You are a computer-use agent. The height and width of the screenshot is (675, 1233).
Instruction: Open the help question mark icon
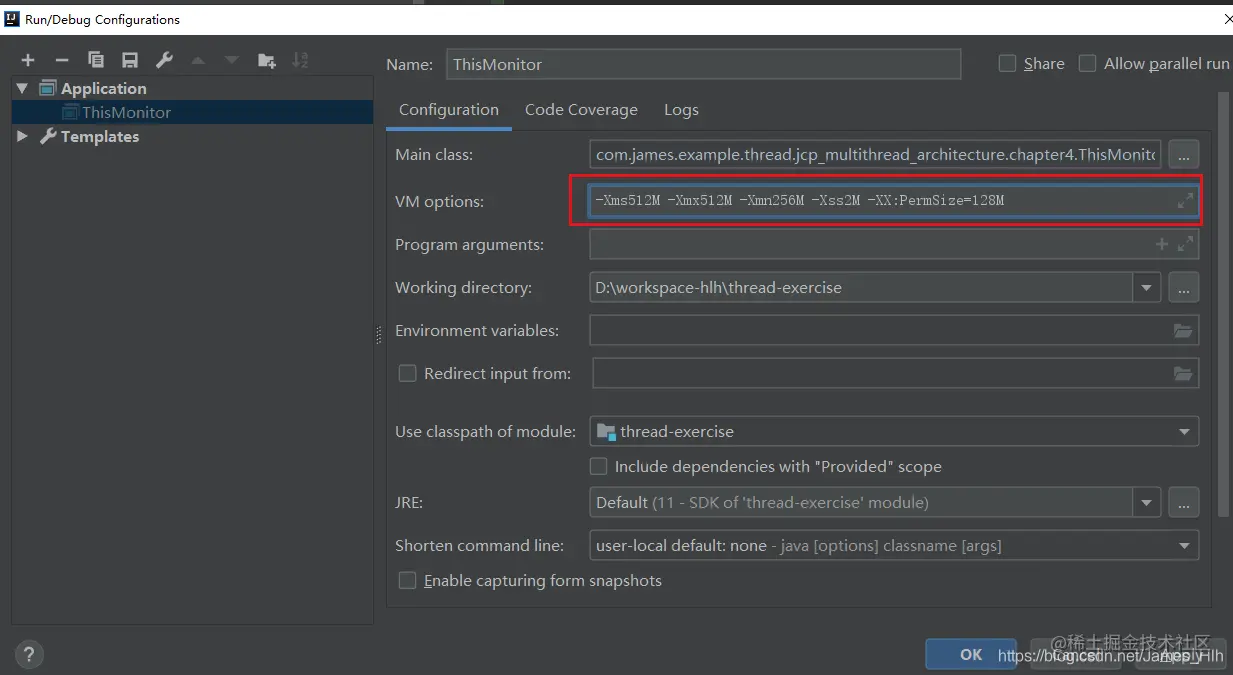pyautogui.click(x=29, y=655)
